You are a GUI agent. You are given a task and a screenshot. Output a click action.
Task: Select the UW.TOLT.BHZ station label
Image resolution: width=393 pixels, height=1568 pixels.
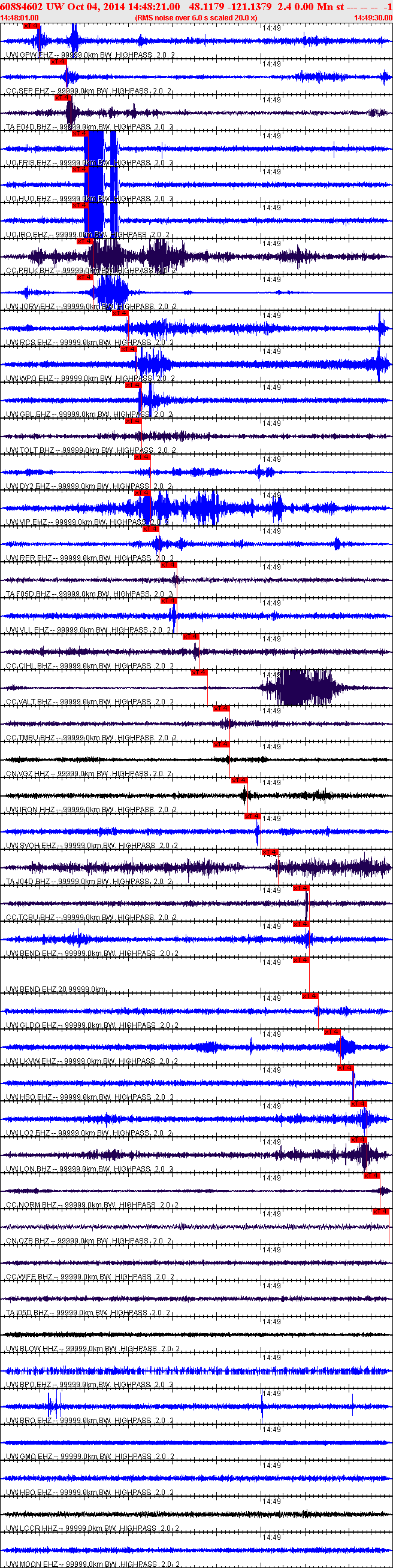pos(92,450)
